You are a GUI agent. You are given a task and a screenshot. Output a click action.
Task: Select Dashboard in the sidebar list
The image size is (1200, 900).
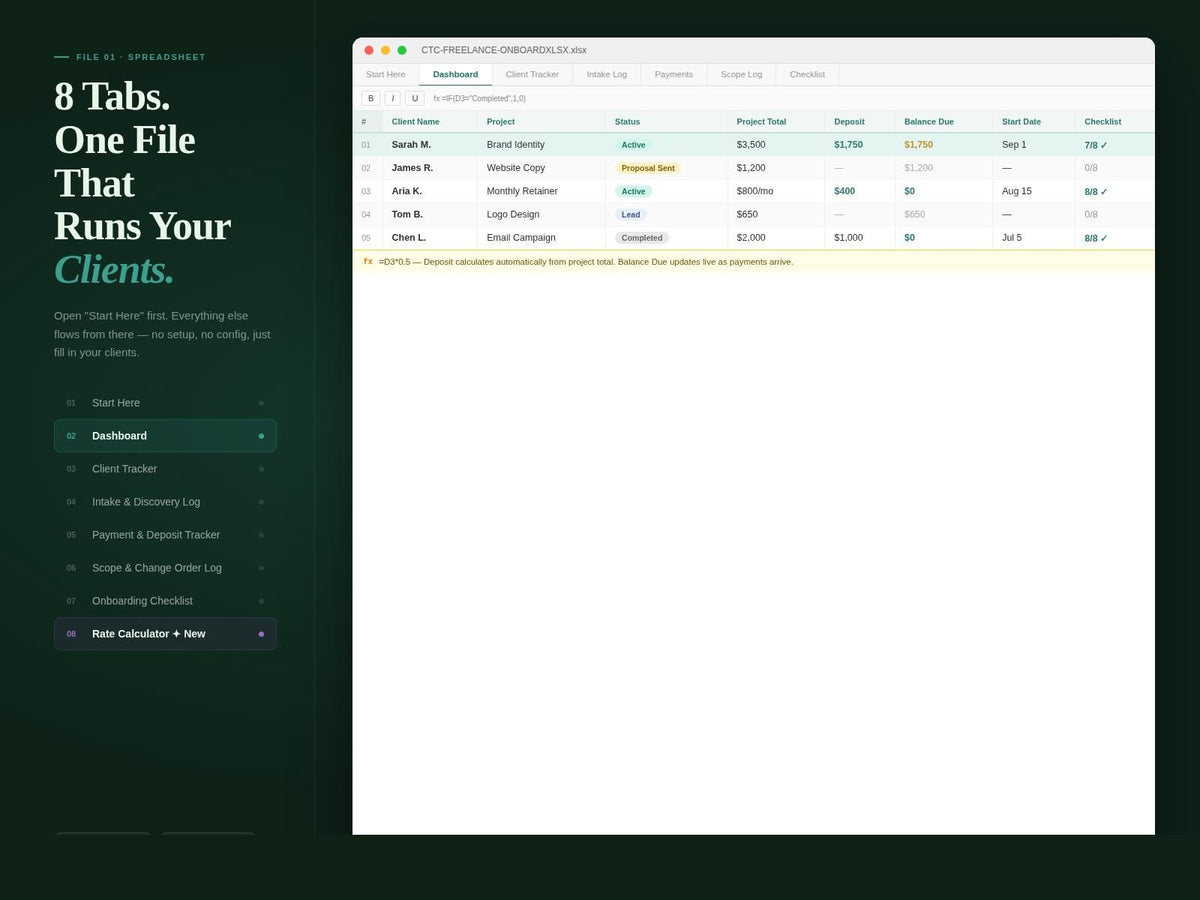pos(165,436)
